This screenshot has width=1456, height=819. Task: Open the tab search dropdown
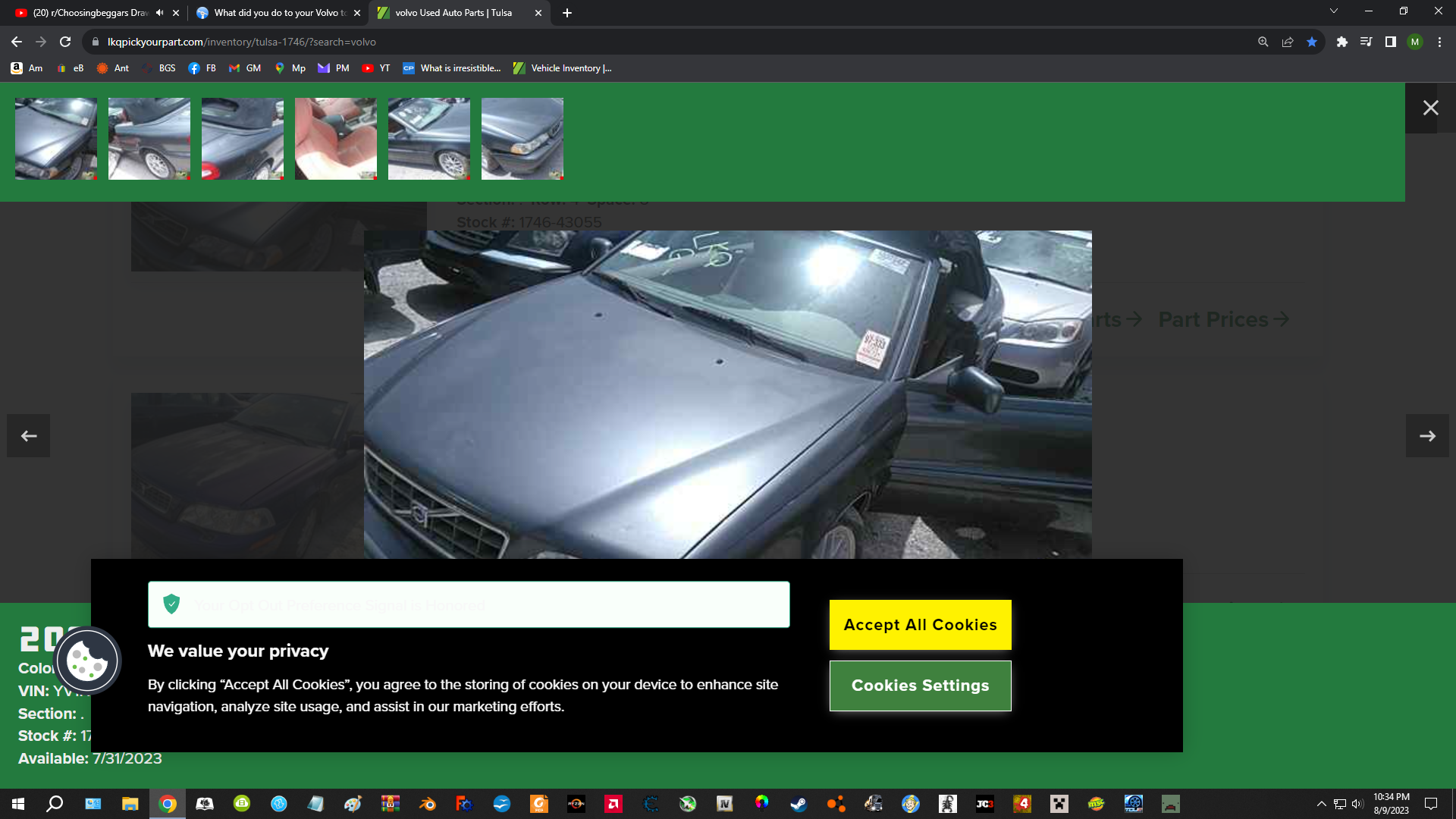point(1333,11)
